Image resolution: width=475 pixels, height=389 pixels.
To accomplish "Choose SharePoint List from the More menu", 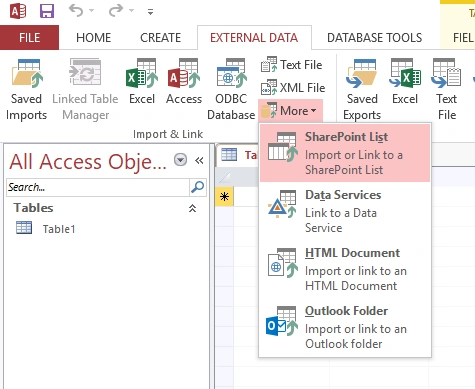I will click(x=345, y=153).
